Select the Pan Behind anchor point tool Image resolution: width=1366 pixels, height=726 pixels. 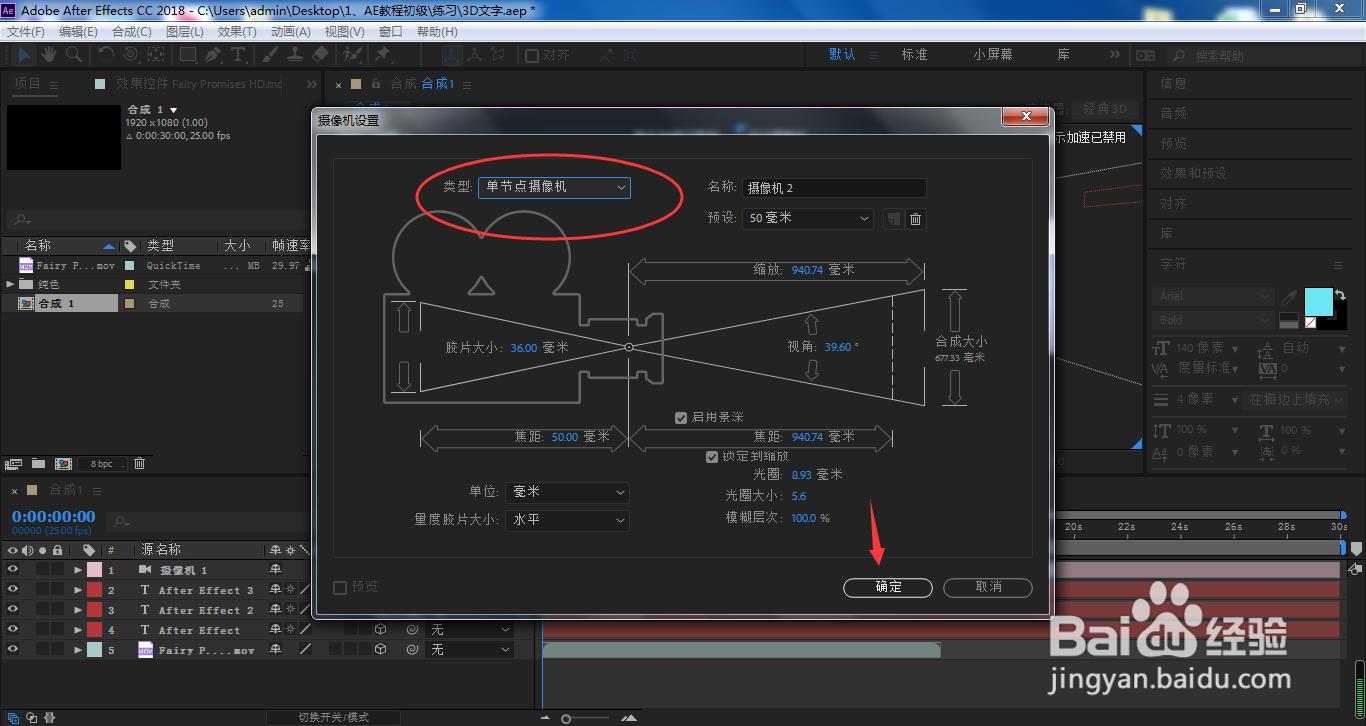coord(157,55)
